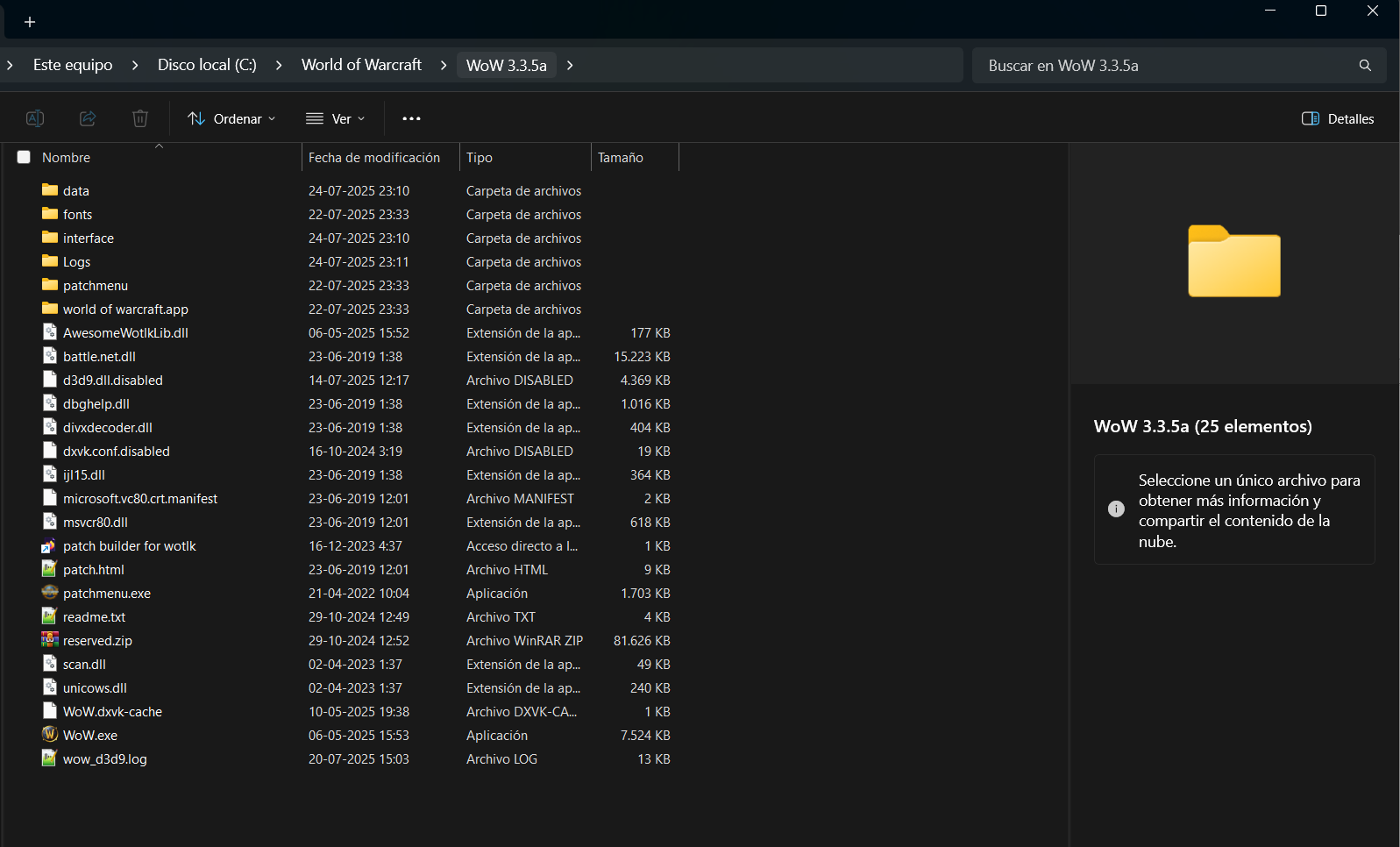Open the Ver view dropdown

coord(335,118)
